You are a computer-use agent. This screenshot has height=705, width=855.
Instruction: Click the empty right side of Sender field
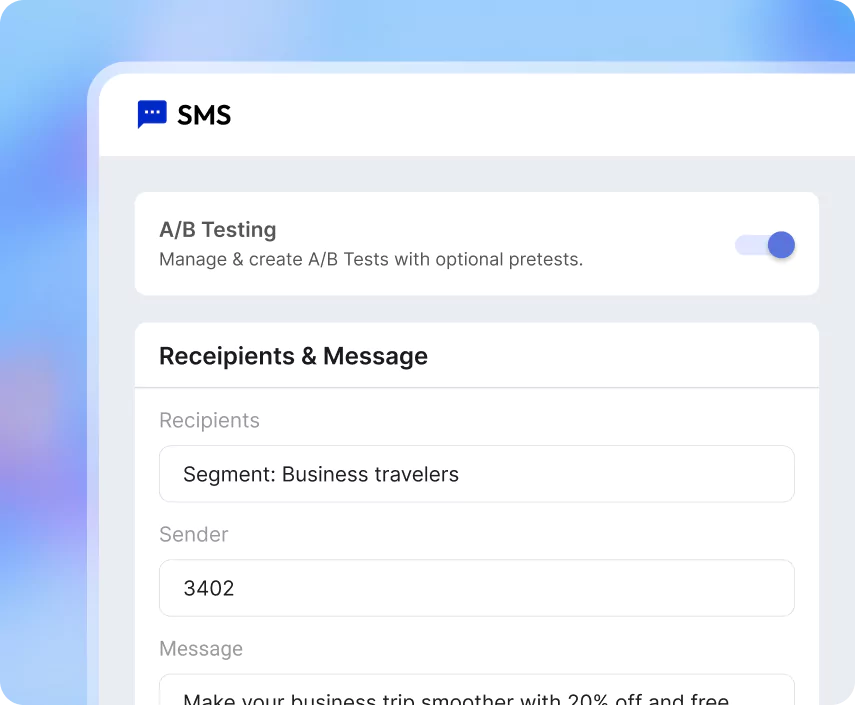(650, 588)
